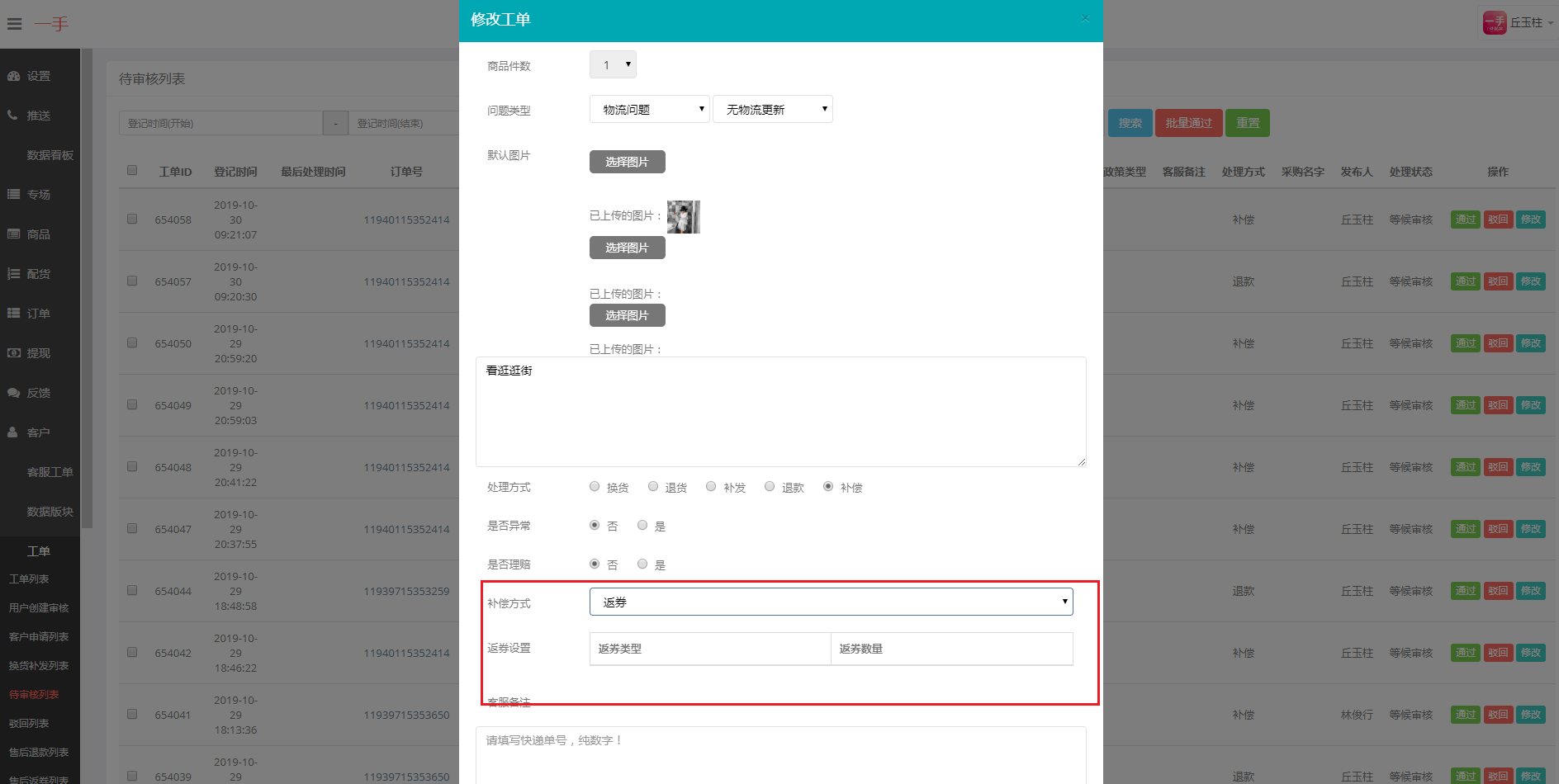The image size is (1559, 784).
Task: Set 是否异常 to 否
Action: 595,526
